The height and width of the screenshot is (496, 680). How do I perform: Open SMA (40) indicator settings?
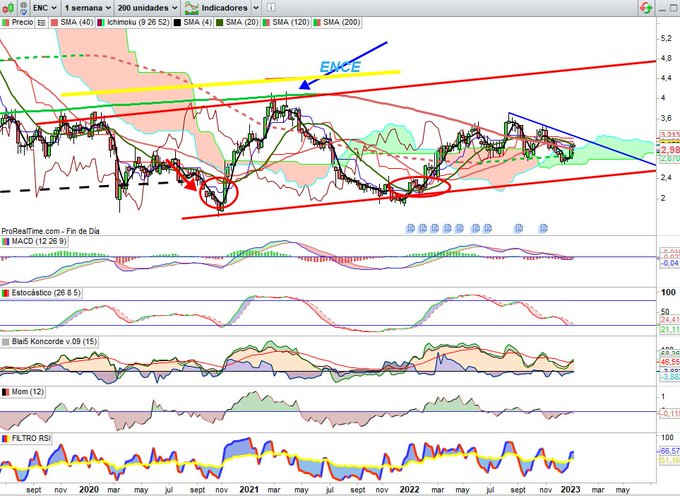[77, 22]
